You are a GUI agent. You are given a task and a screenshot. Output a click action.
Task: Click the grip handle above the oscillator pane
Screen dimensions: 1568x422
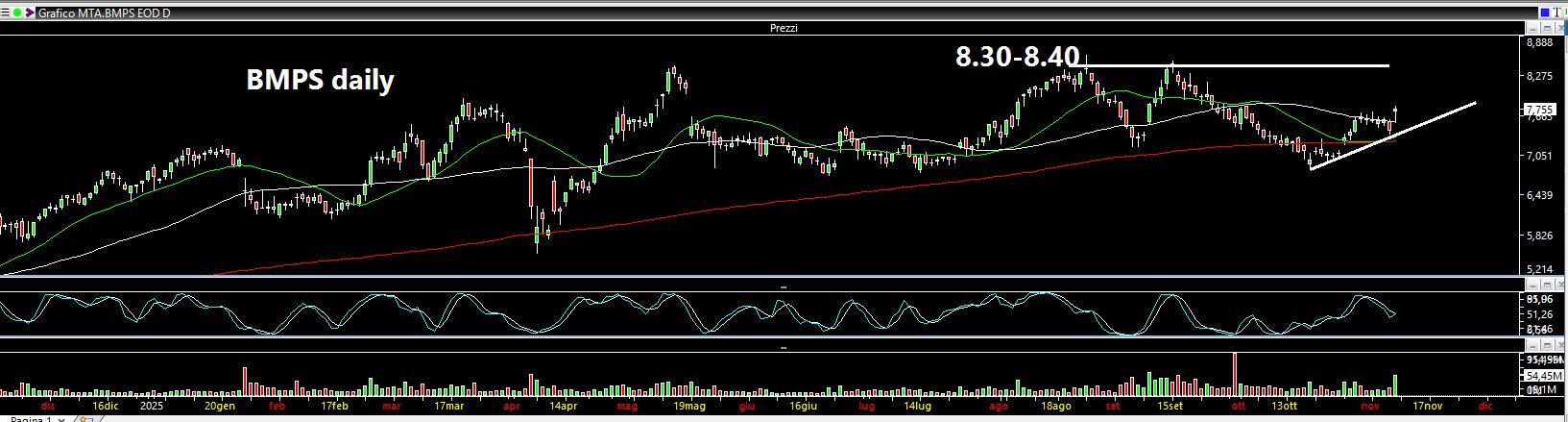pyautogui.click(x=784, y=286)
